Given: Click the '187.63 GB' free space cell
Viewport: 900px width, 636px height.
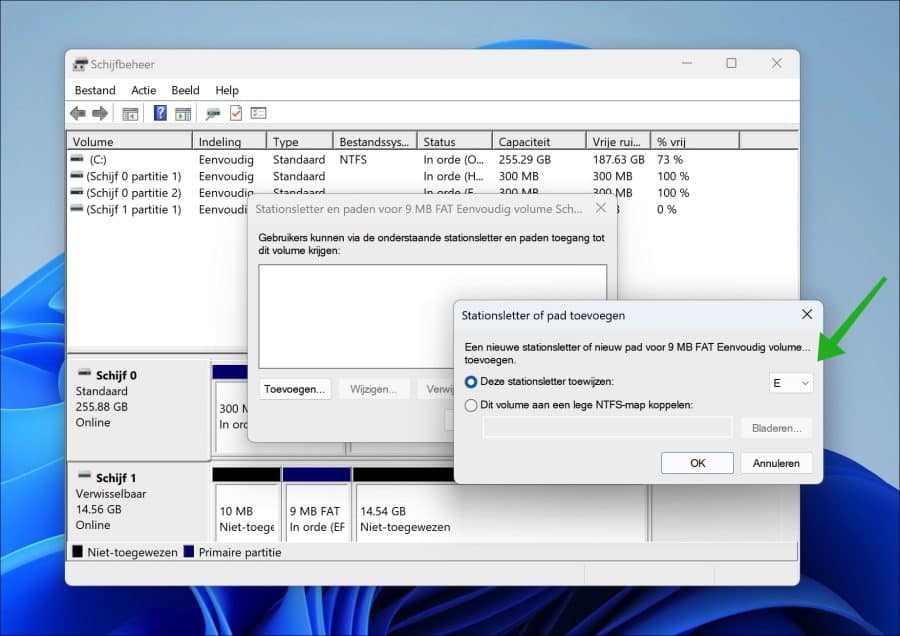Looking at the screenshot, I should click(x=618, y=159).
